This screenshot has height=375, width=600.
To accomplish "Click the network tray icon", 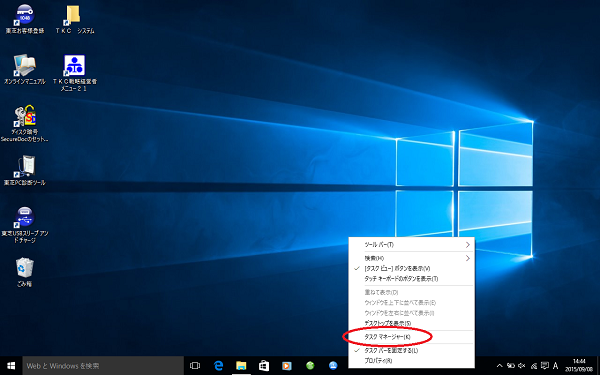I will click(534, 366).
